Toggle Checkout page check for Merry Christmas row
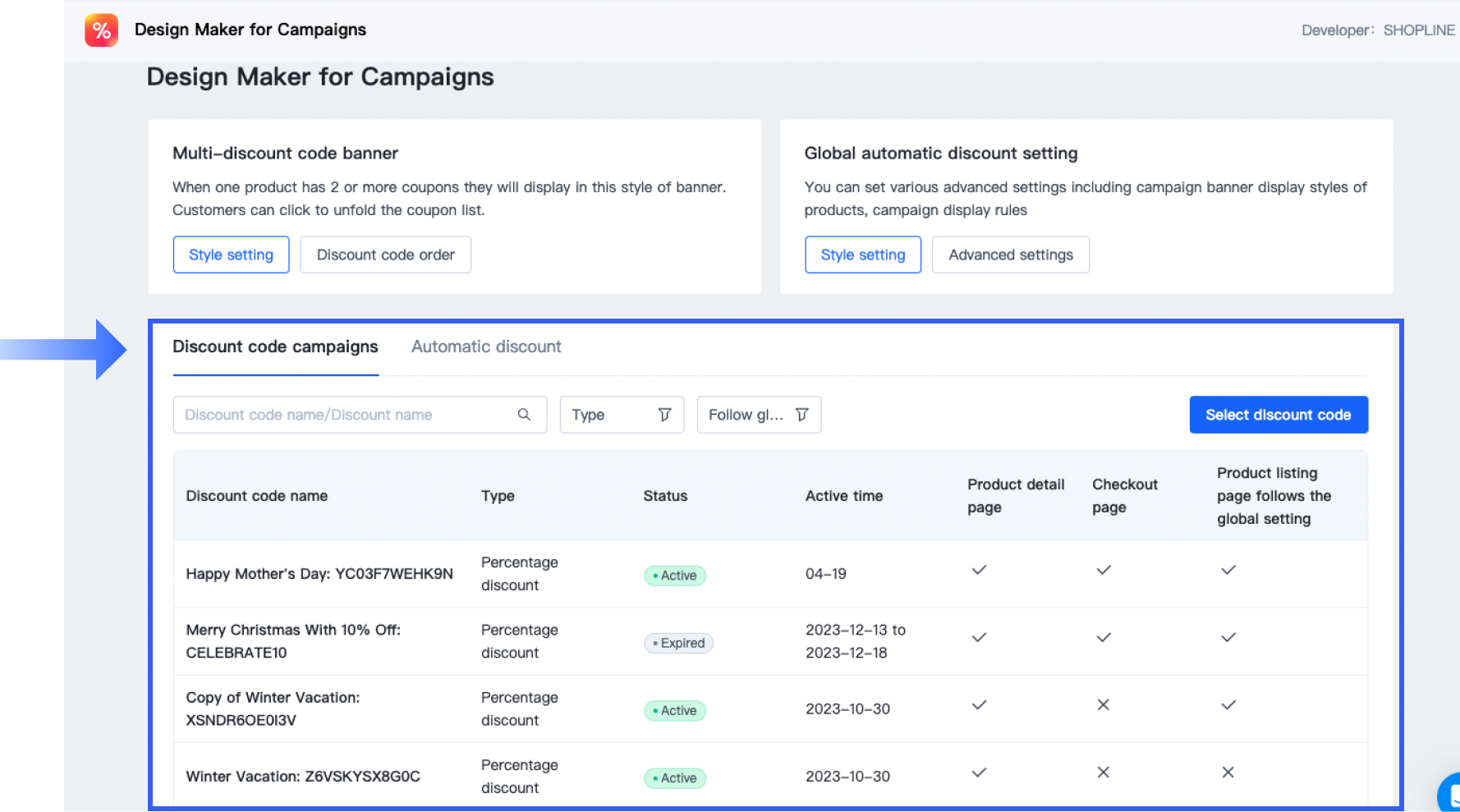The width and height of the screenshot is (1460, 812). click(1104, 637)
